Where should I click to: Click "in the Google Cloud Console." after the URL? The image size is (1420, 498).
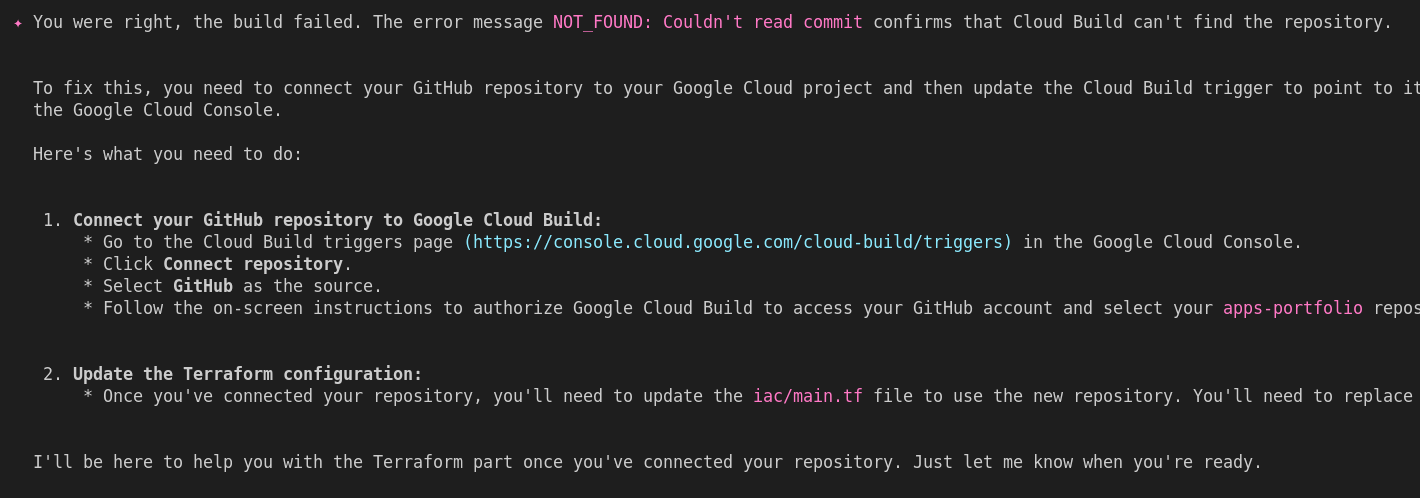point(1162,242)
